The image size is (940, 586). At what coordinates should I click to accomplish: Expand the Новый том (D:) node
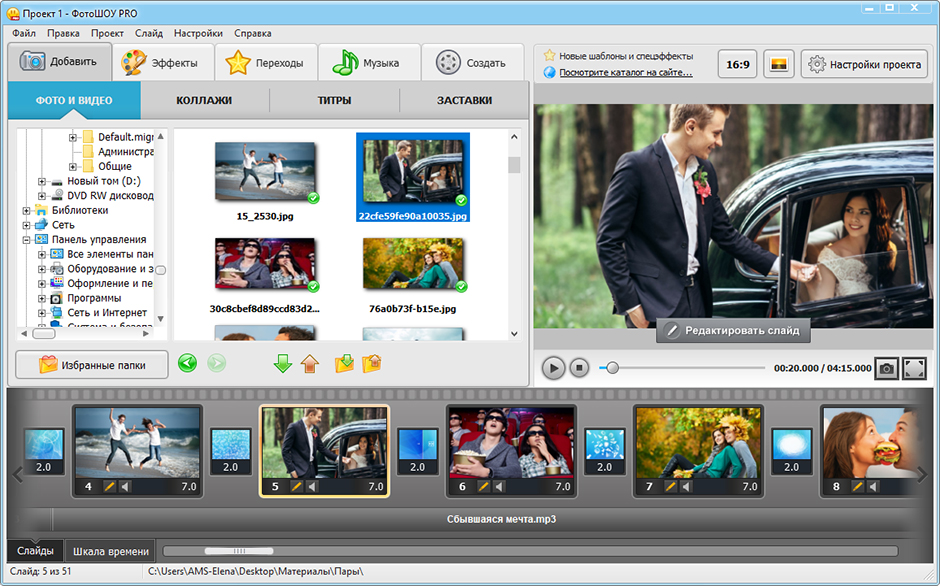click(x=42, y=181)
